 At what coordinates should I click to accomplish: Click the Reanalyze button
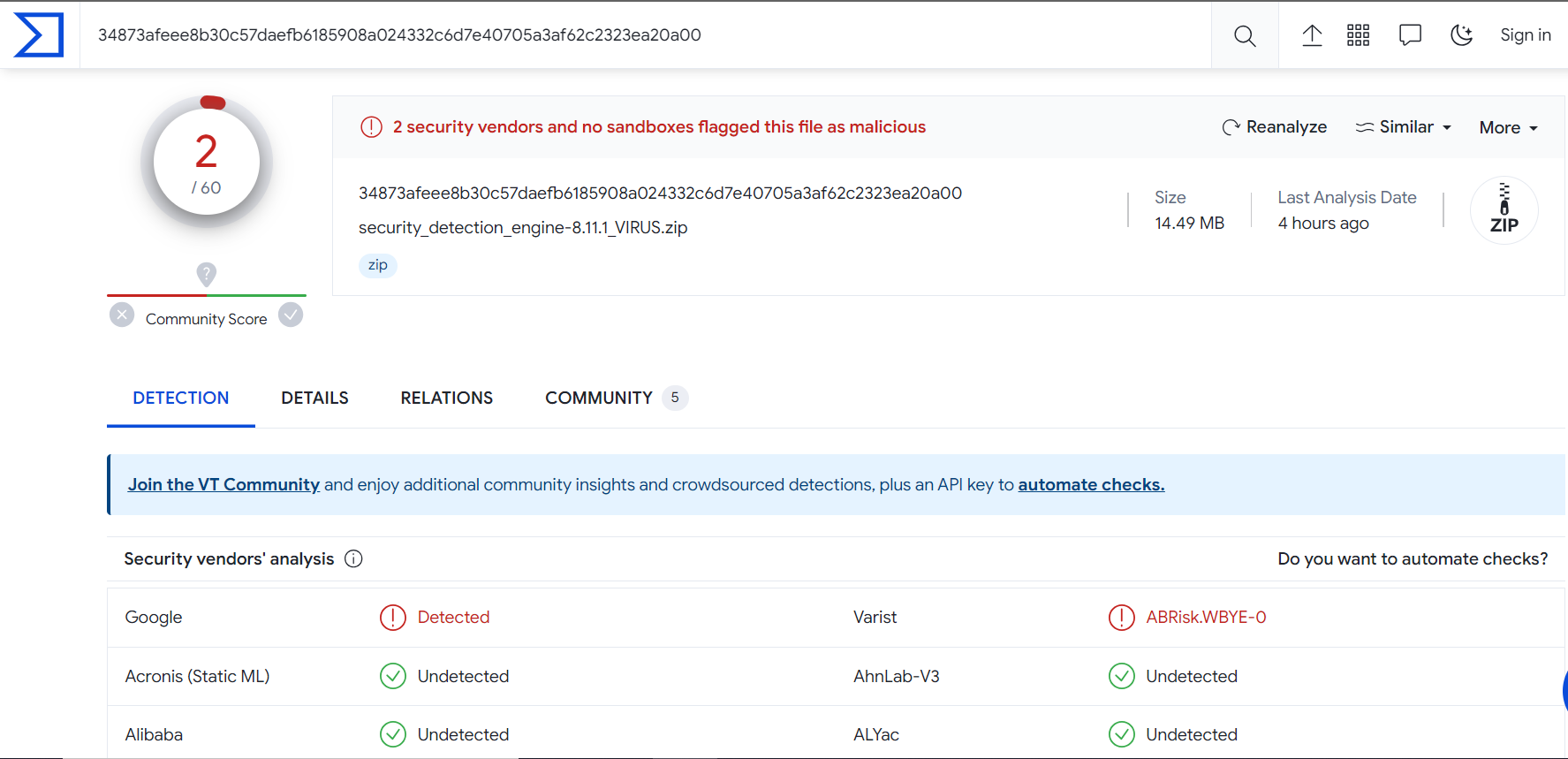(1274, 127)
